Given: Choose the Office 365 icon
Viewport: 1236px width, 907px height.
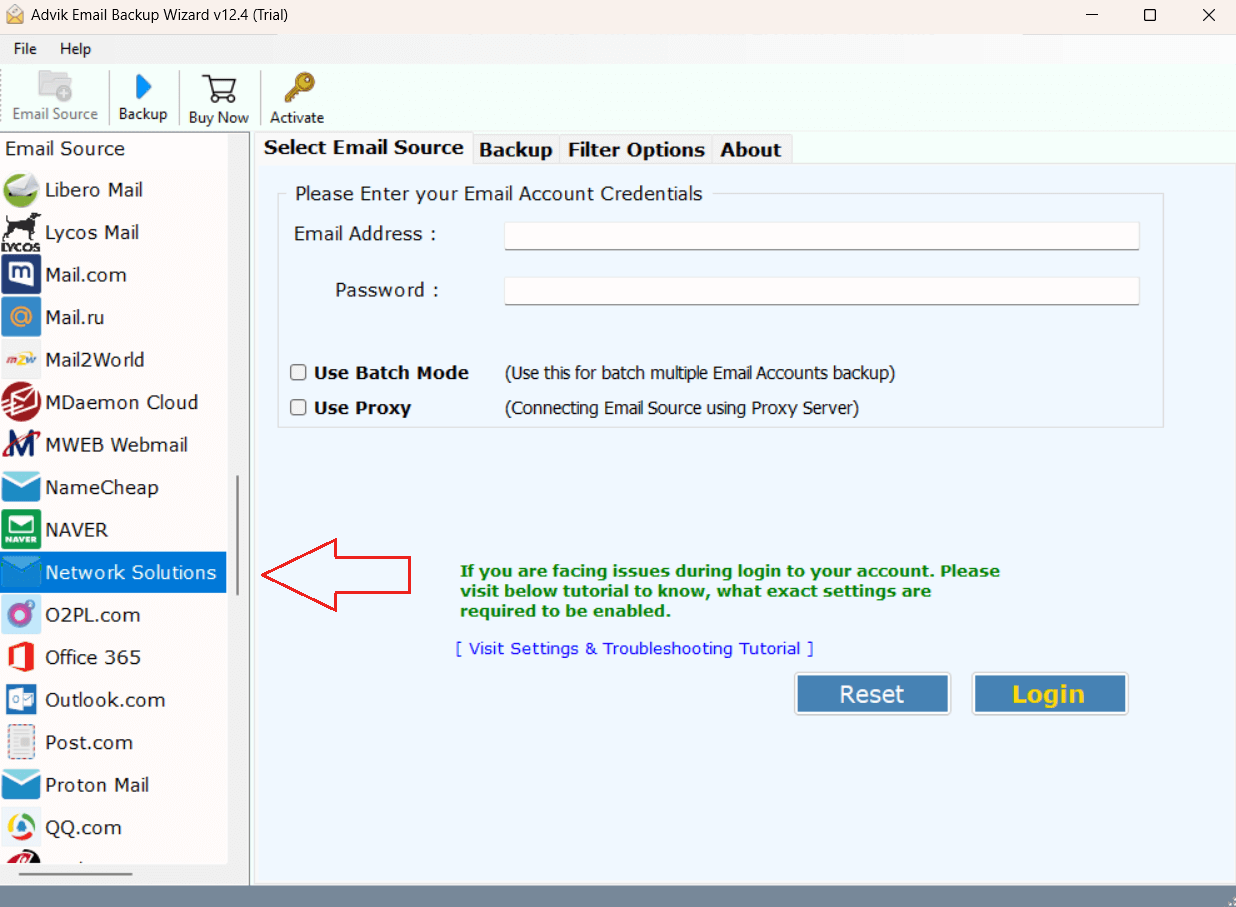Looking at the screenshot, I should 21,657.
